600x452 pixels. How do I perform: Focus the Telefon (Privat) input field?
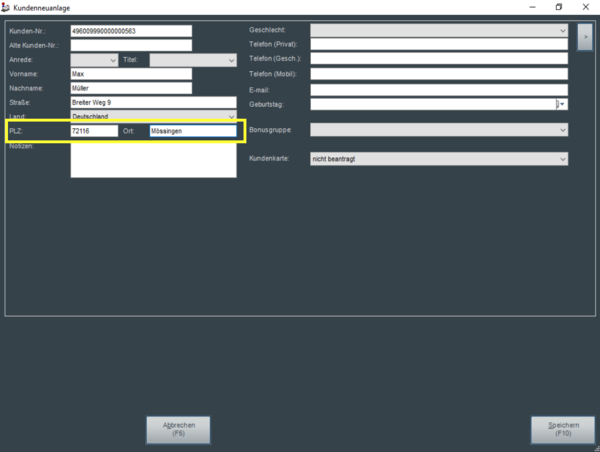438,45
